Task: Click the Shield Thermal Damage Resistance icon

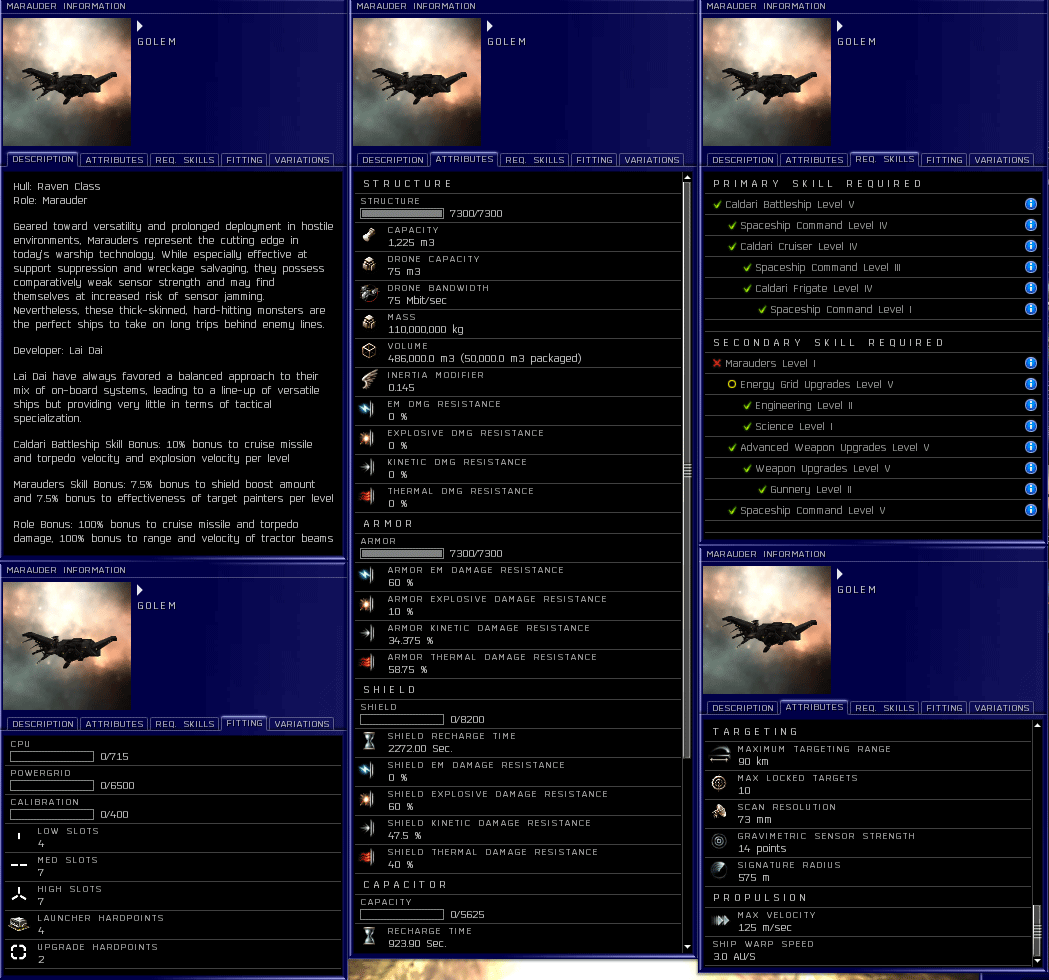Action: point(367,858)
